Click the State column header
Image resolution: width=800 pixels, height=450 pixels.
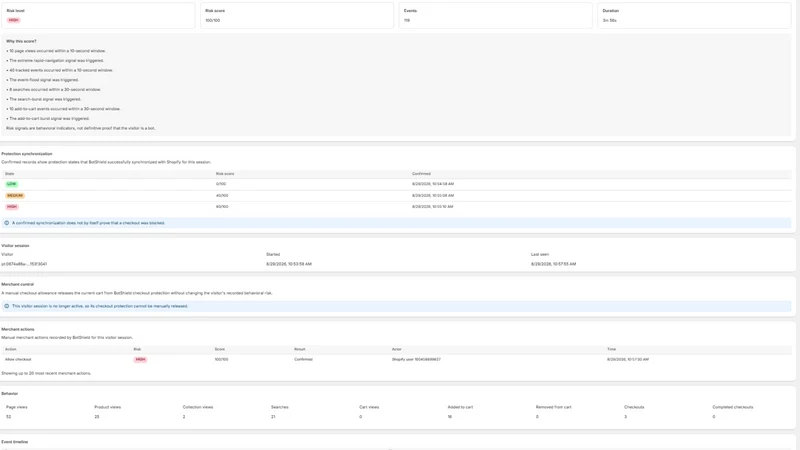pyautogui.click(x=10, y=174)
